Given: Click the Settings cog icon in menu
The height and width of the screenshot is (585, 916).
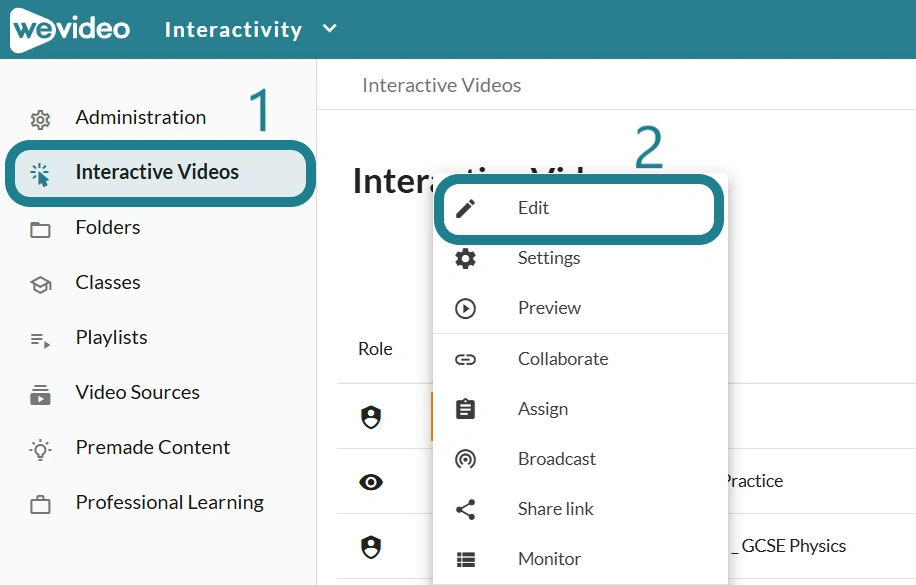Looking at the screenshot, I should tap(466, 258).
